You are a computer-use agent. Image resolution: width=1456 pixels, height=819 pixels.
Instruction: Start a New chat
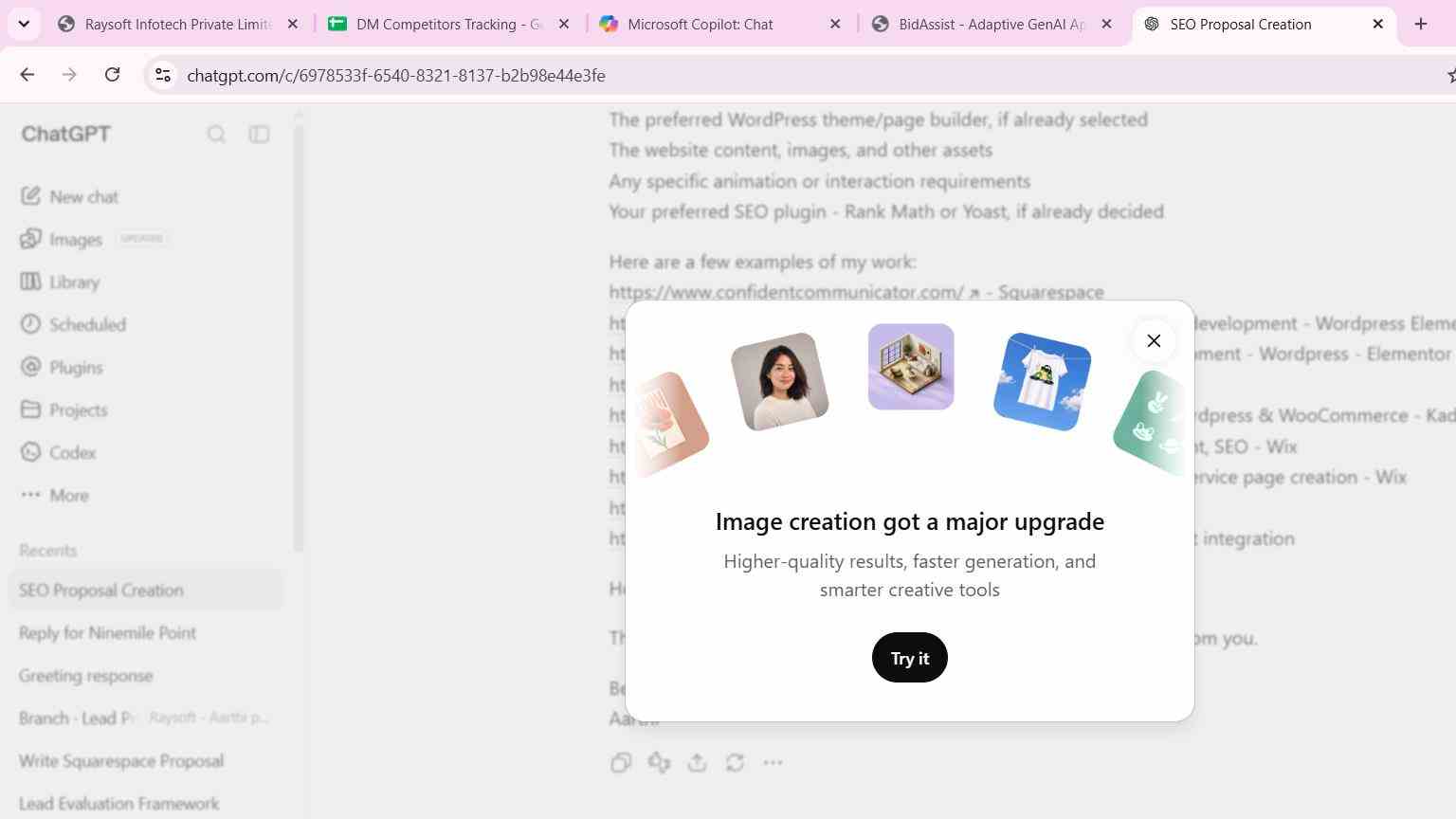[71, 197]
